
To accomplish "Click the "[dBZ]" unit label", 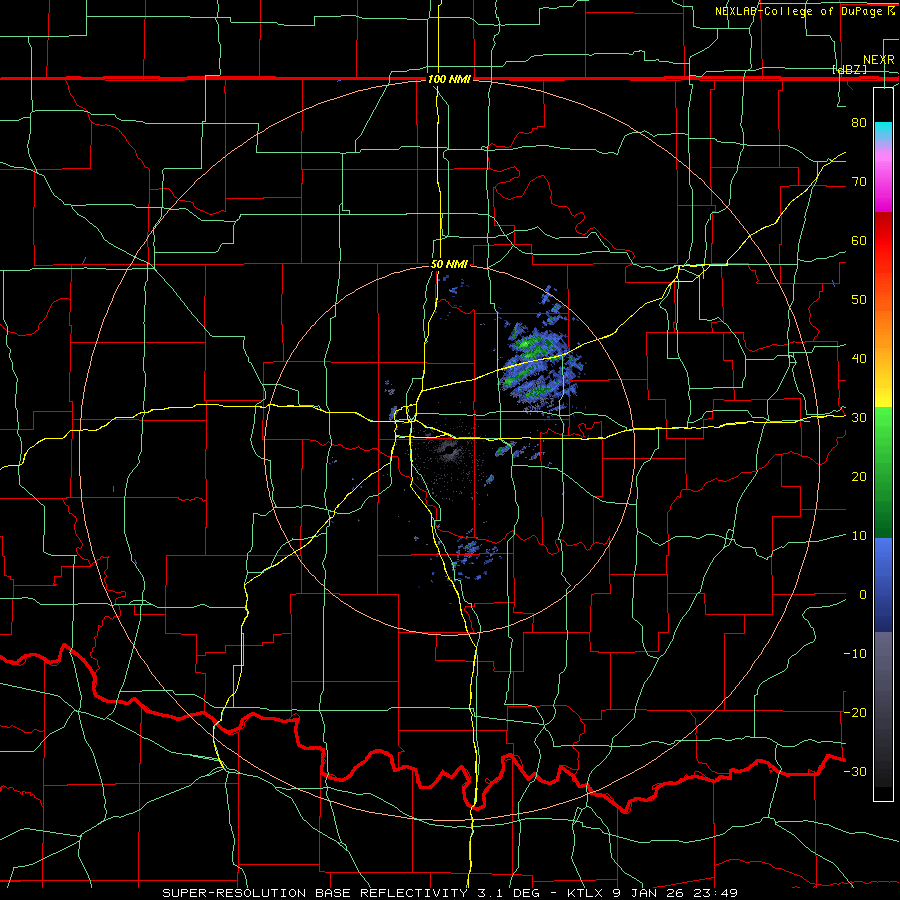I will (x=849, y=70).
